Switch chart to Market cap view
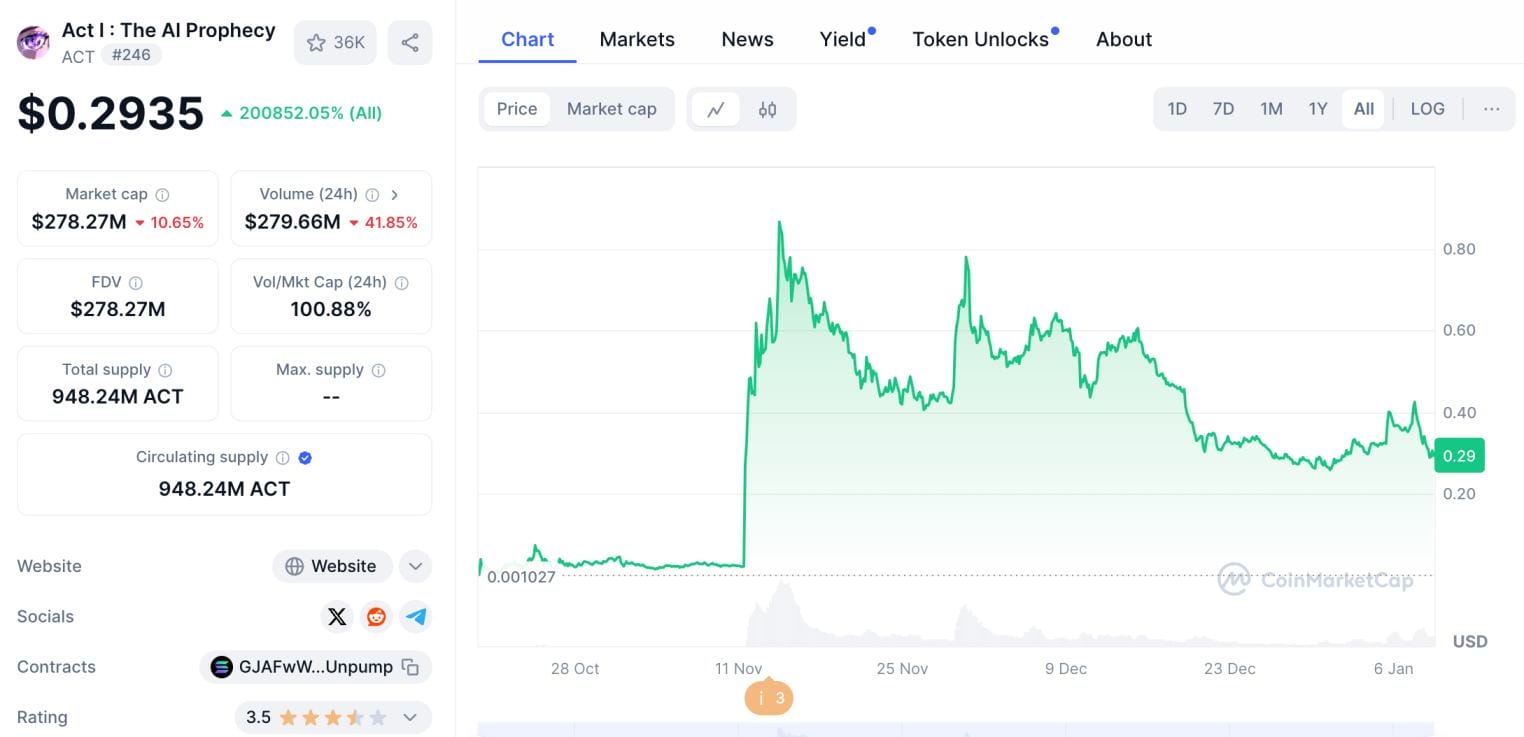This screenshot has width=1524, height=737. tap(611, 108)
